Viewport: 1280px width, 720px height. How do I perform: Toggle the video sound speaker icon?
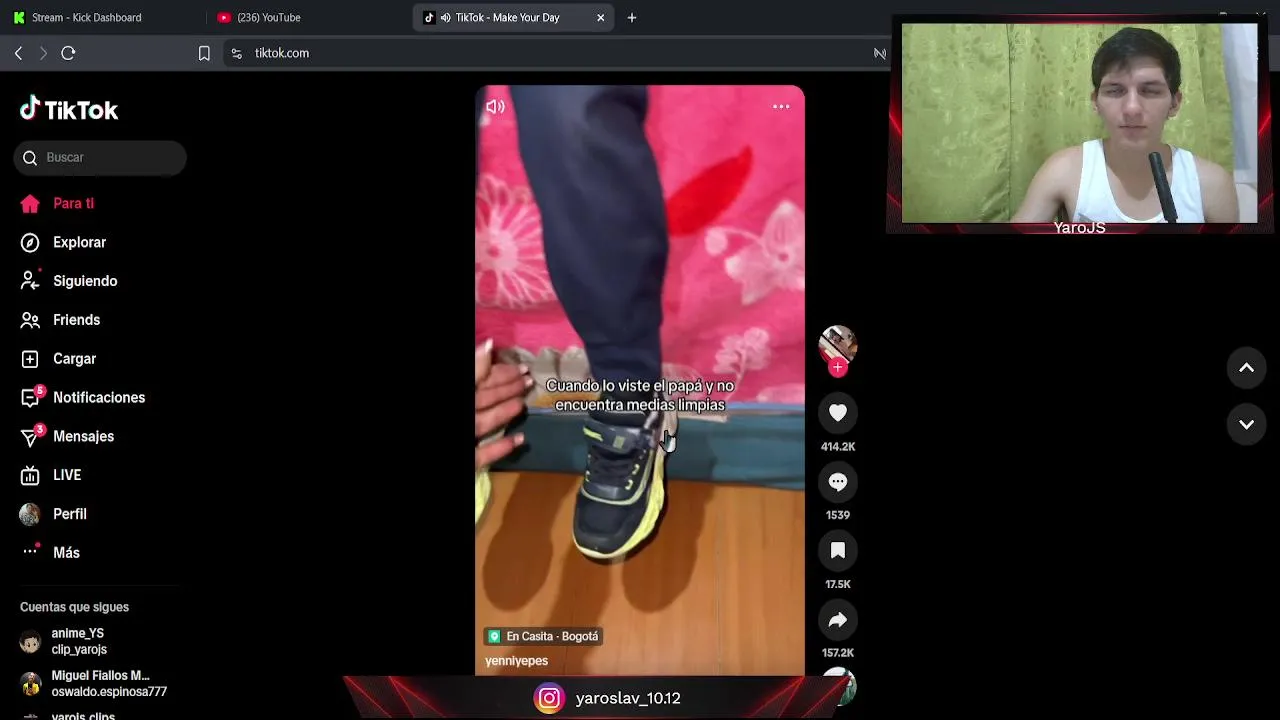pyautogui.click(x=495, y=106)
